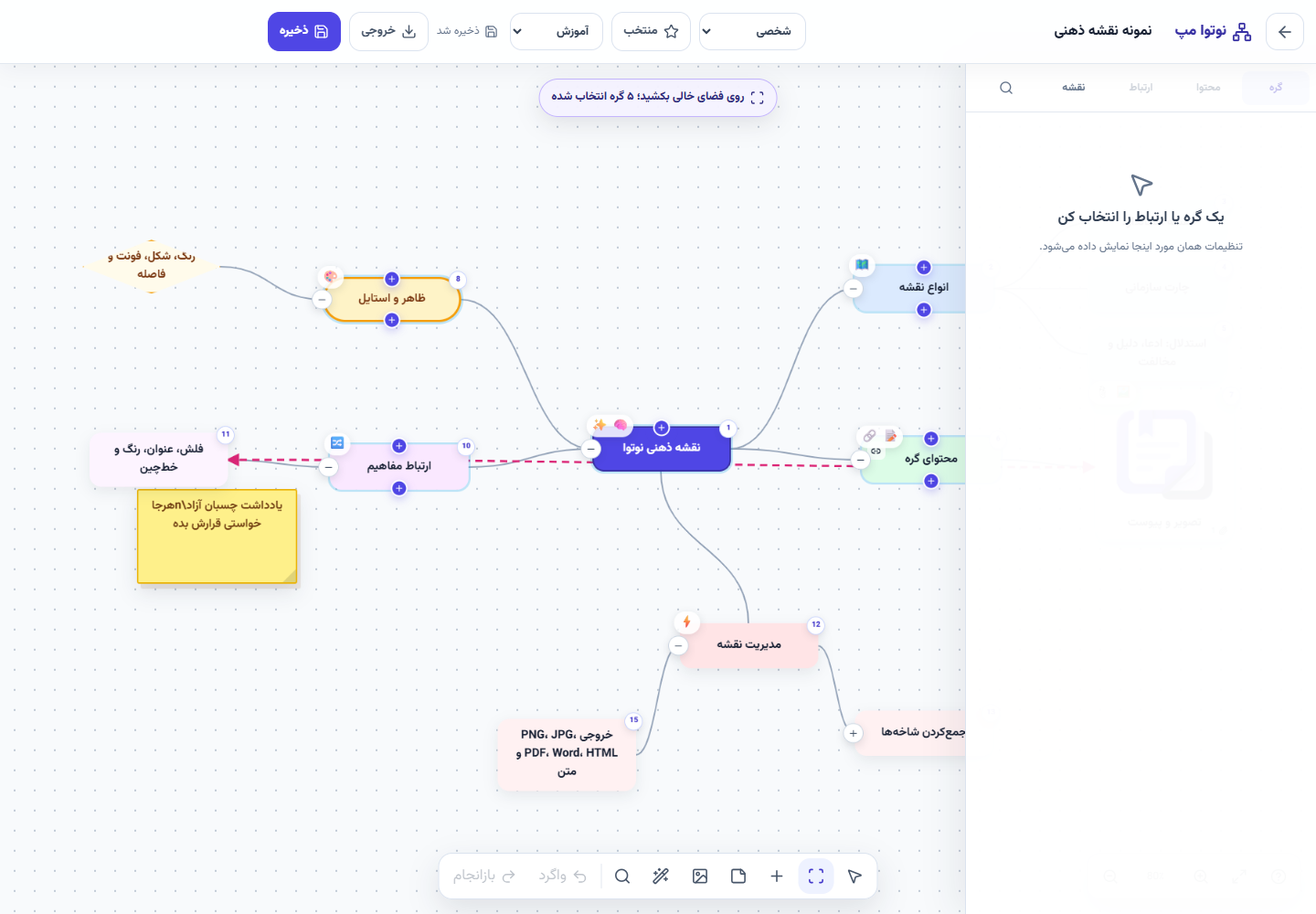This screenshot has height=914, width=1316.
Task: Click the خروجی export button
Action: tap(388, 31)
